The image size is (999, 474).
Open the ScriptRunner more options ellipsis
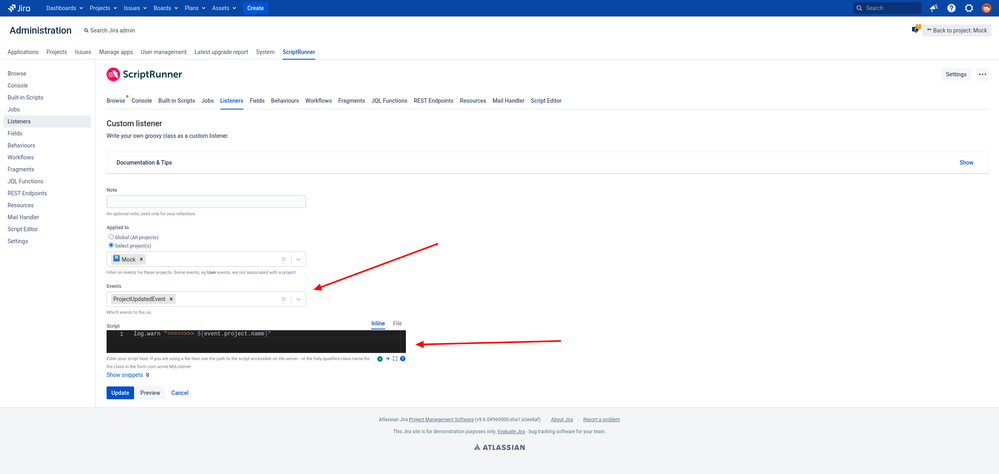[x=982, y=75]
